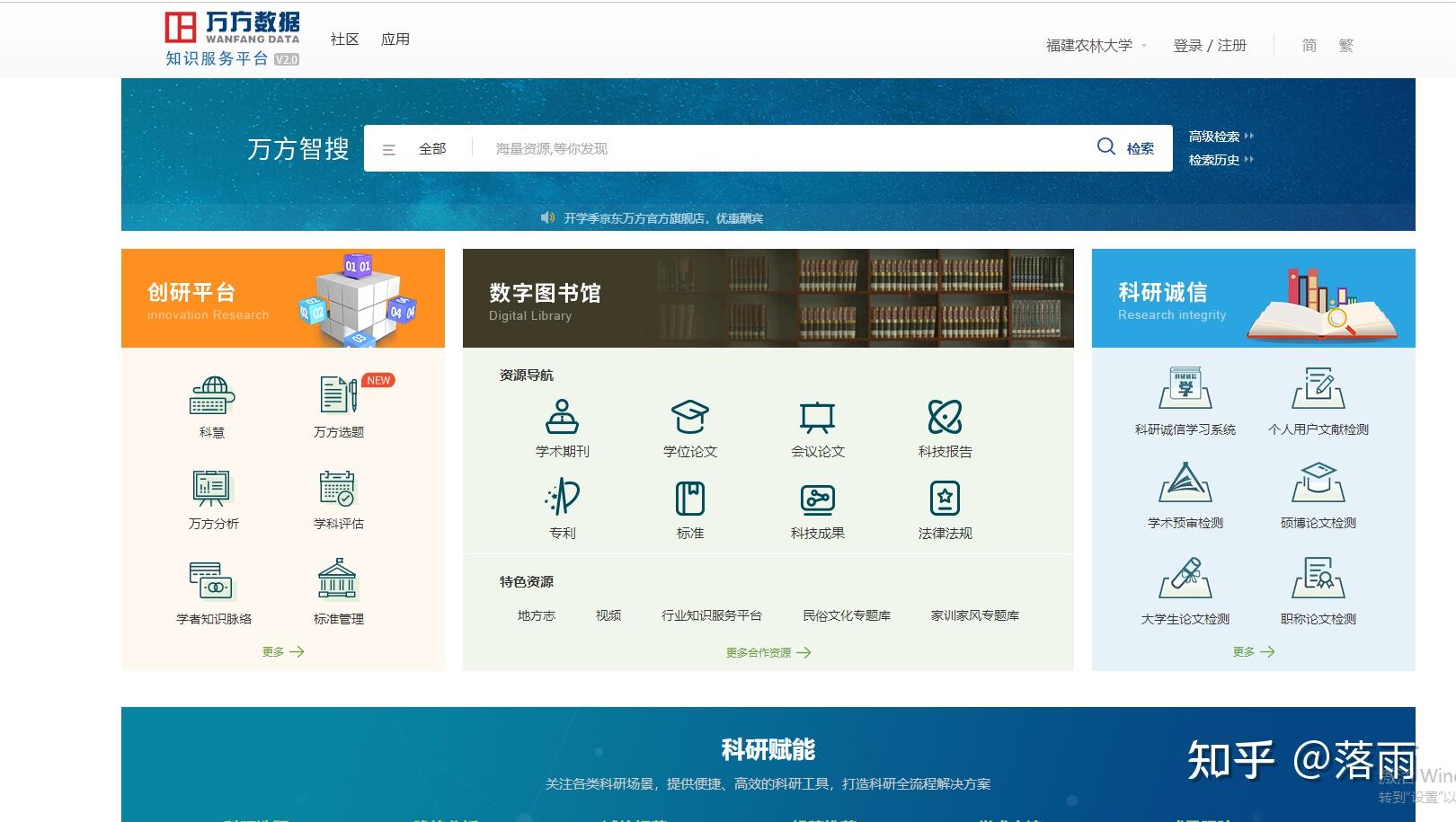Switch to simplified Chinese 简
The image size is (1456, 822).
pyautogui.click(x=1310, y=46)
